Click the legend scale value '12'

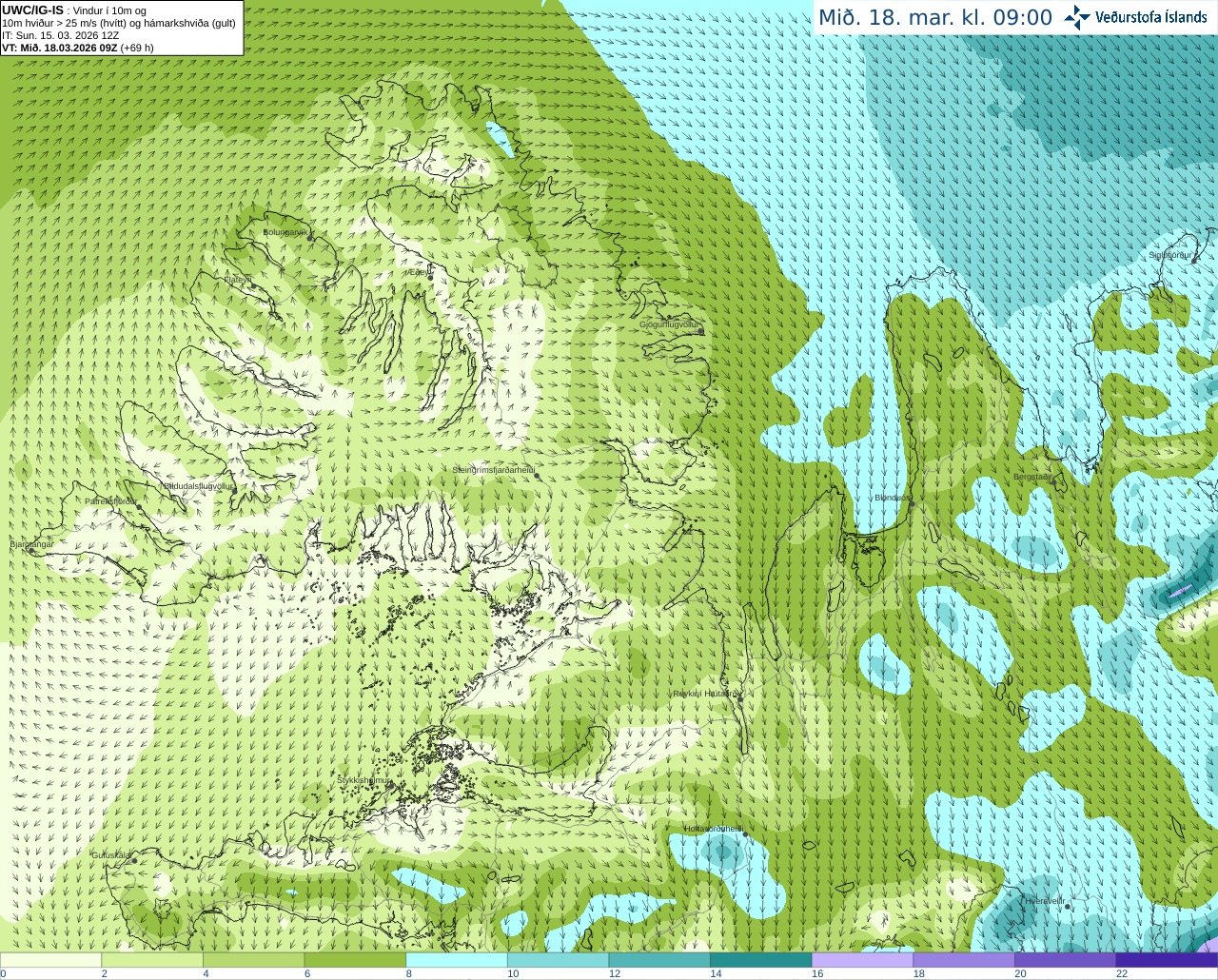(615, 973)
